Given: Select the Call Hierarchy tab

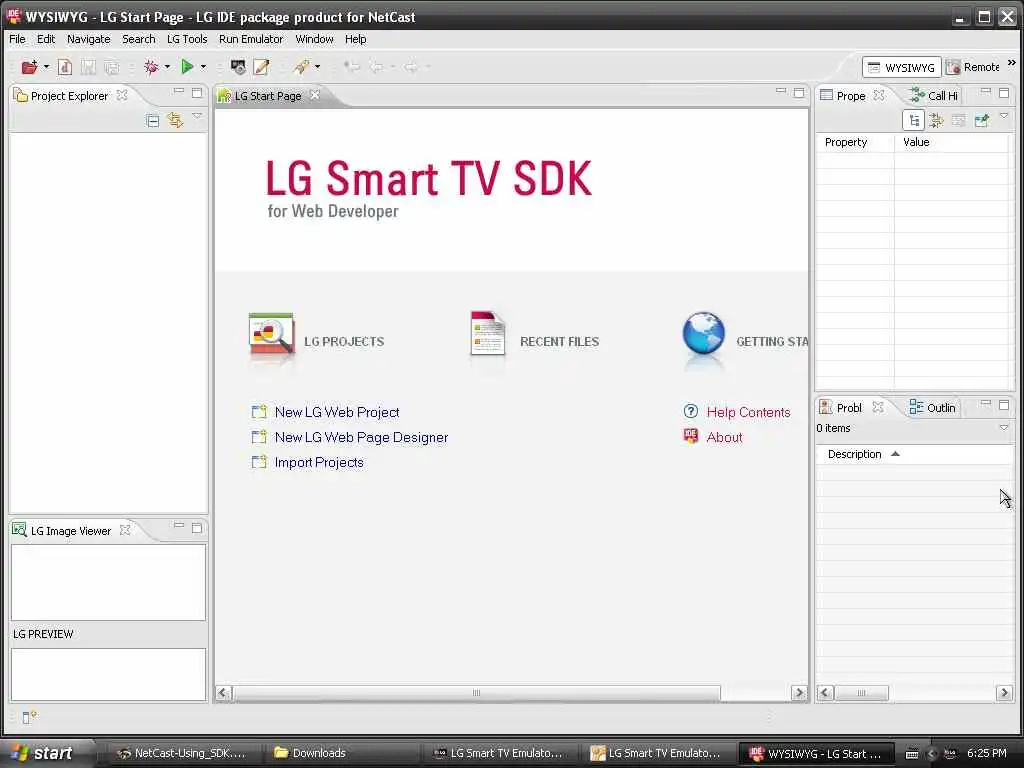Looking at the screenshot, I should [935, 96].
